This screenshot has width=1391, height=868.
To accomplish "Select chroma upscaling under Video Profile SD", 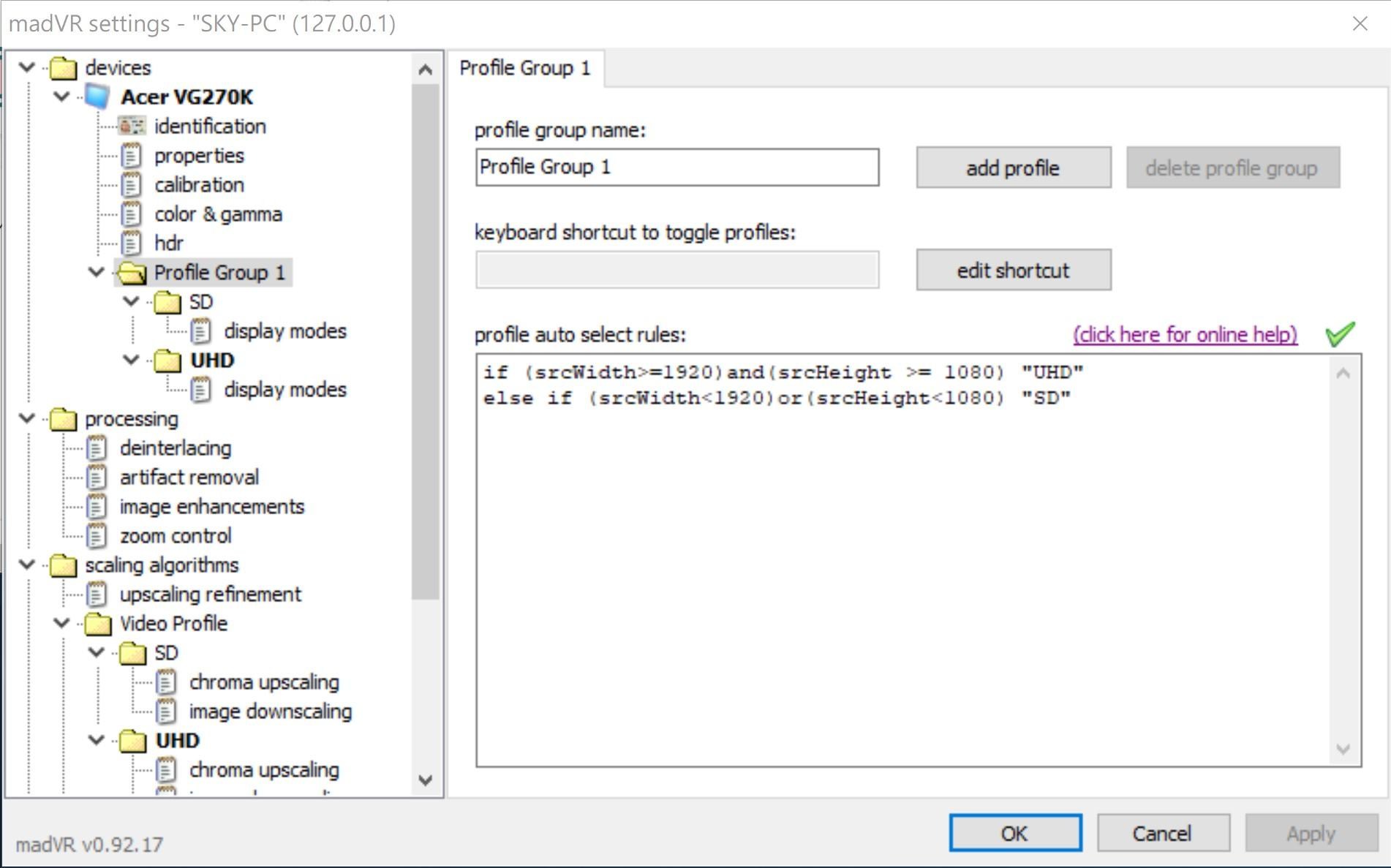I will 264,682.
